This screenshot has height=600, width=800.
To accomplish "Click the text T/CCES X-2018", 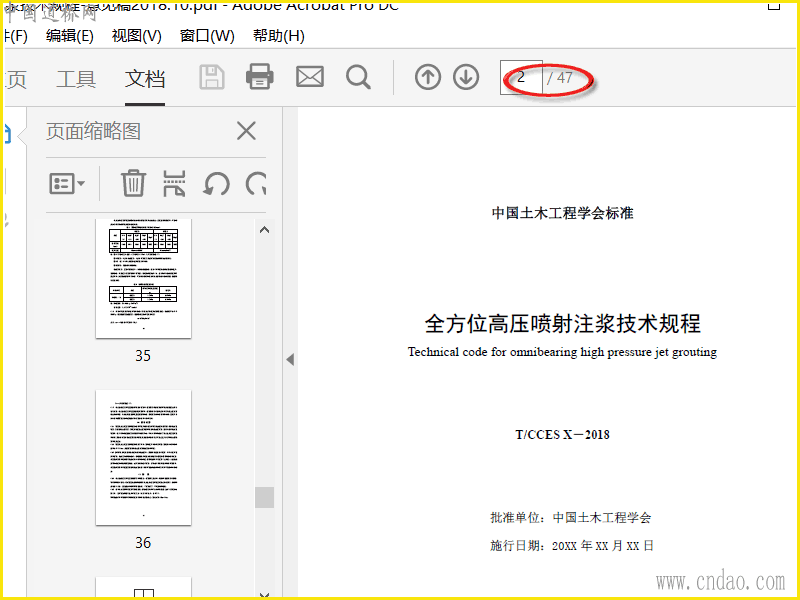I will point(562,435).
